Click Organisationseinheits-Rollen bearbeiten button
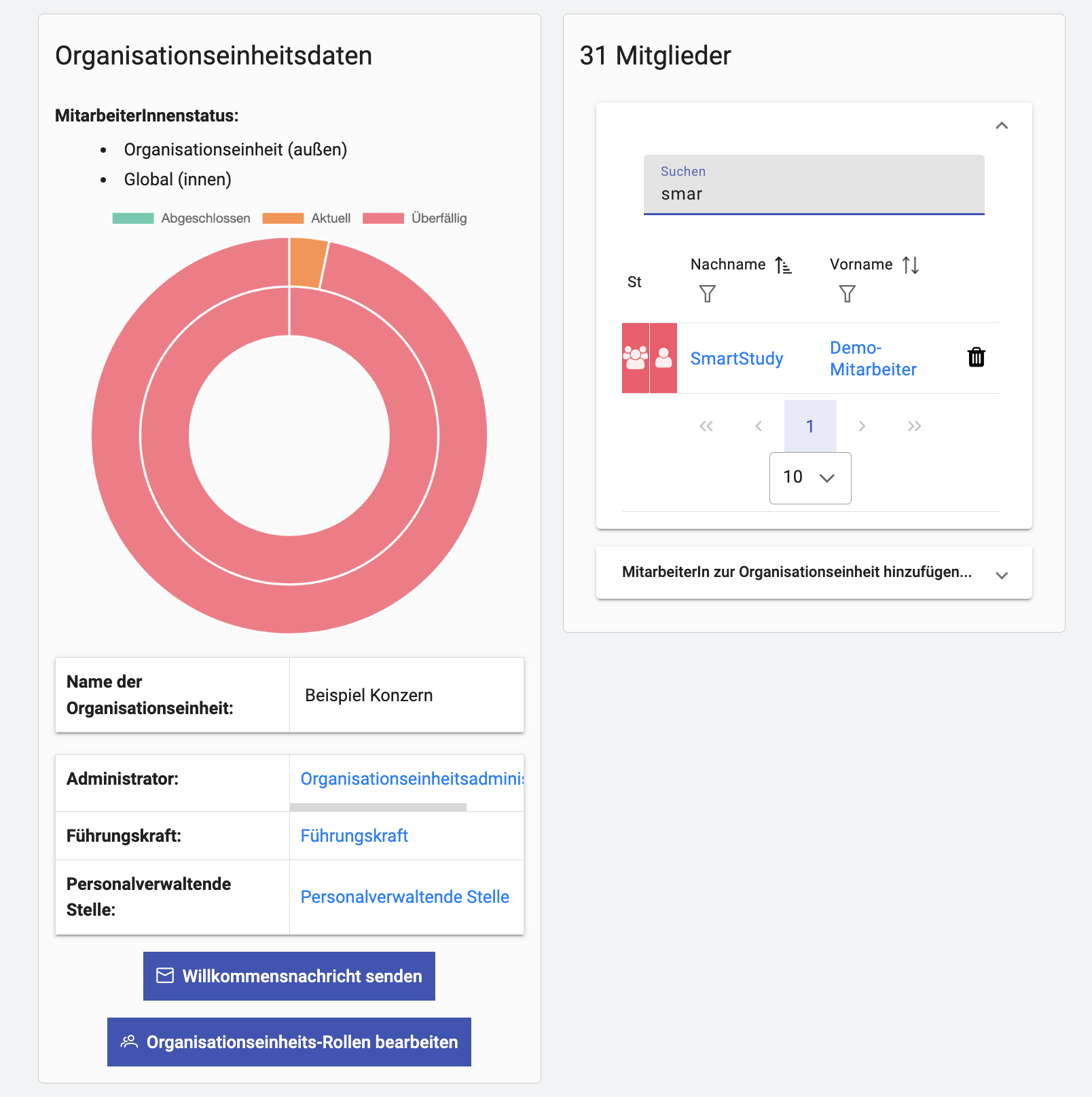The height and width of the screenshot is (1097, 1092). (289, 1042)
